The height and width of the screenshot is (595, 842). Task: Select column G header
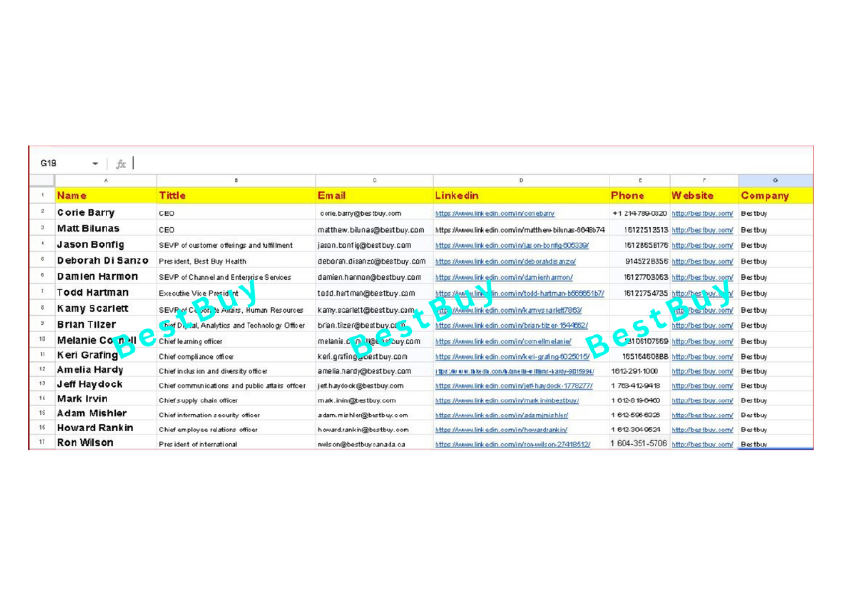click(x=775, y=179)
